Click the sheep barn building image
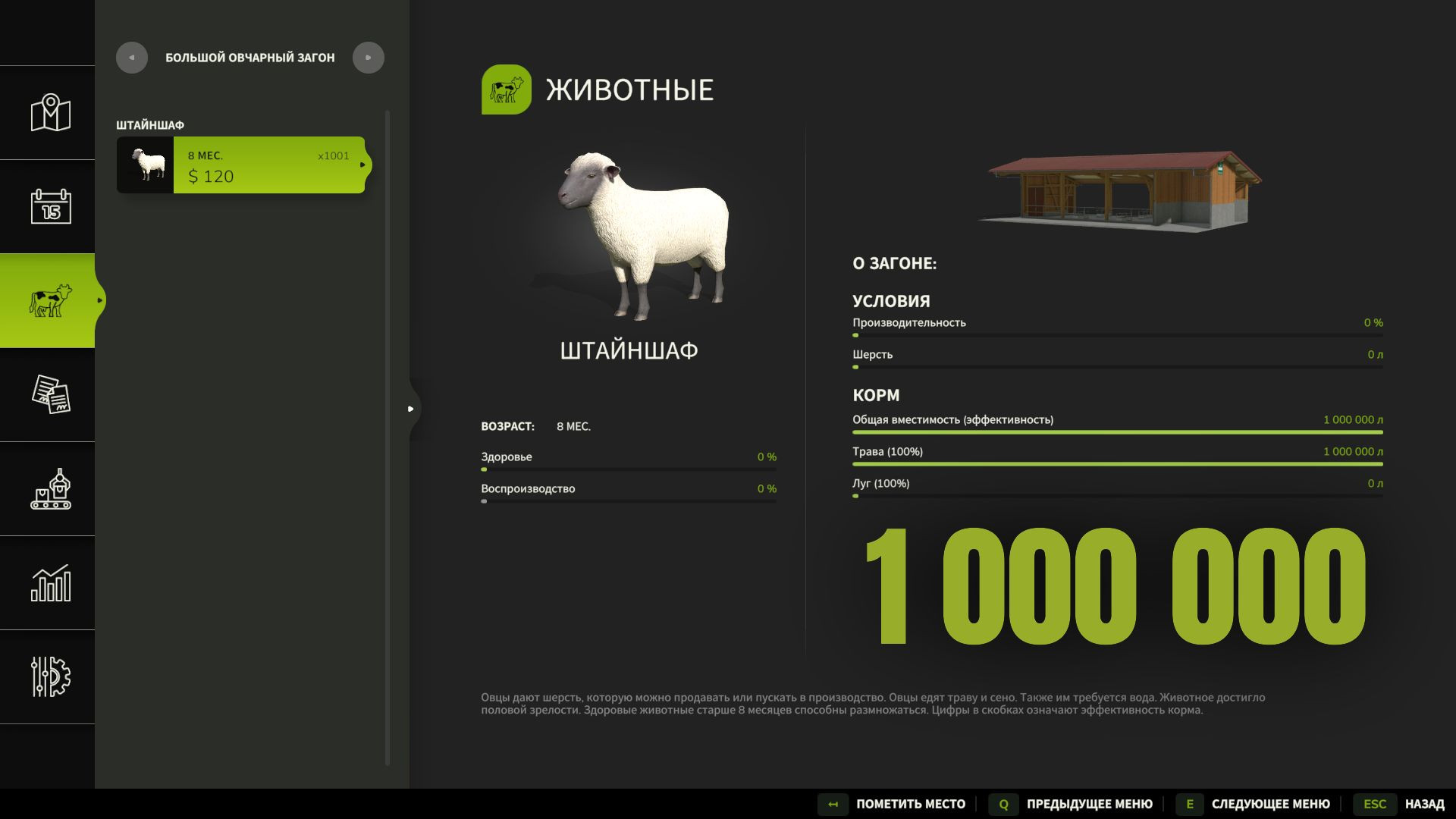The height and width of the screenshot is (819, 1456). click(x=1120, y=190)
